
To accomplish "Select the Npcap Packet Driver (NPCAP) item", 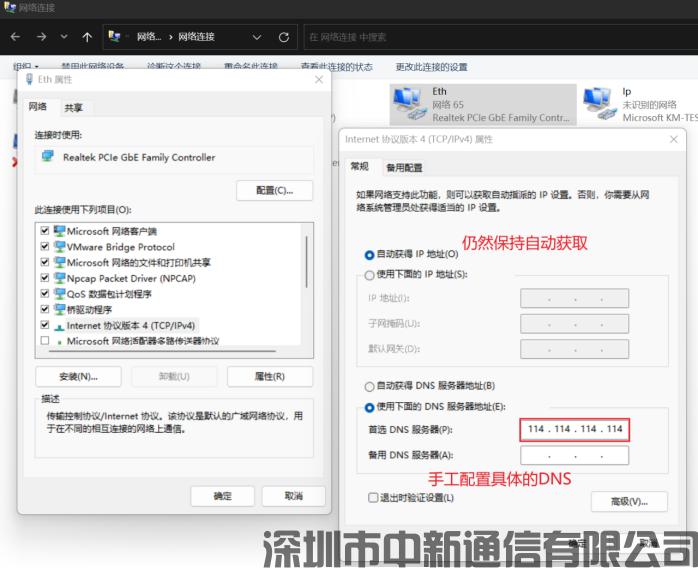I will click(131, 278).
